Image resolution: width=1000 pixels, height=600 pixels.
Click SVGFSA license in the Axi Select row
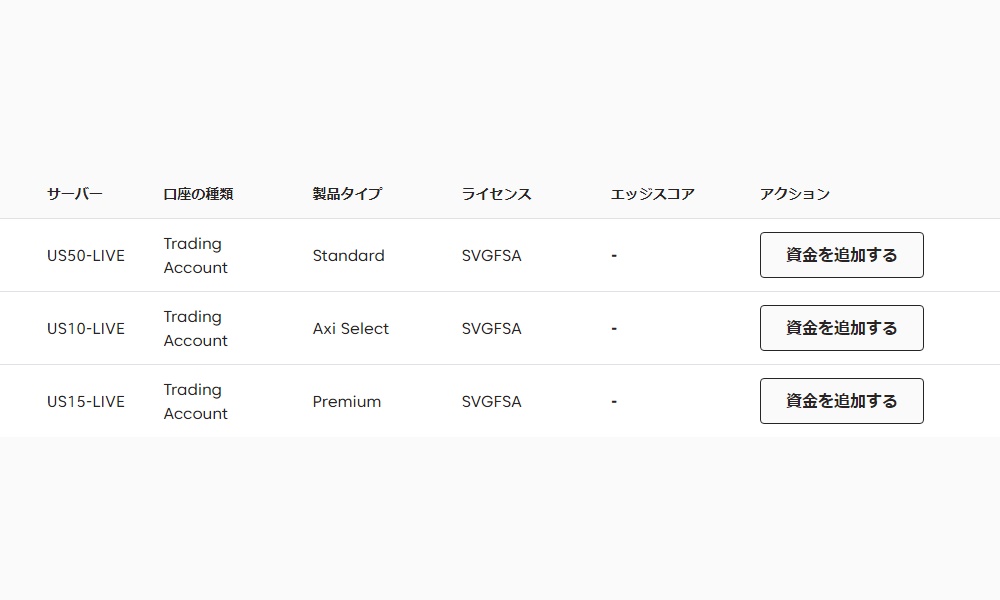[x=491, y=329]
